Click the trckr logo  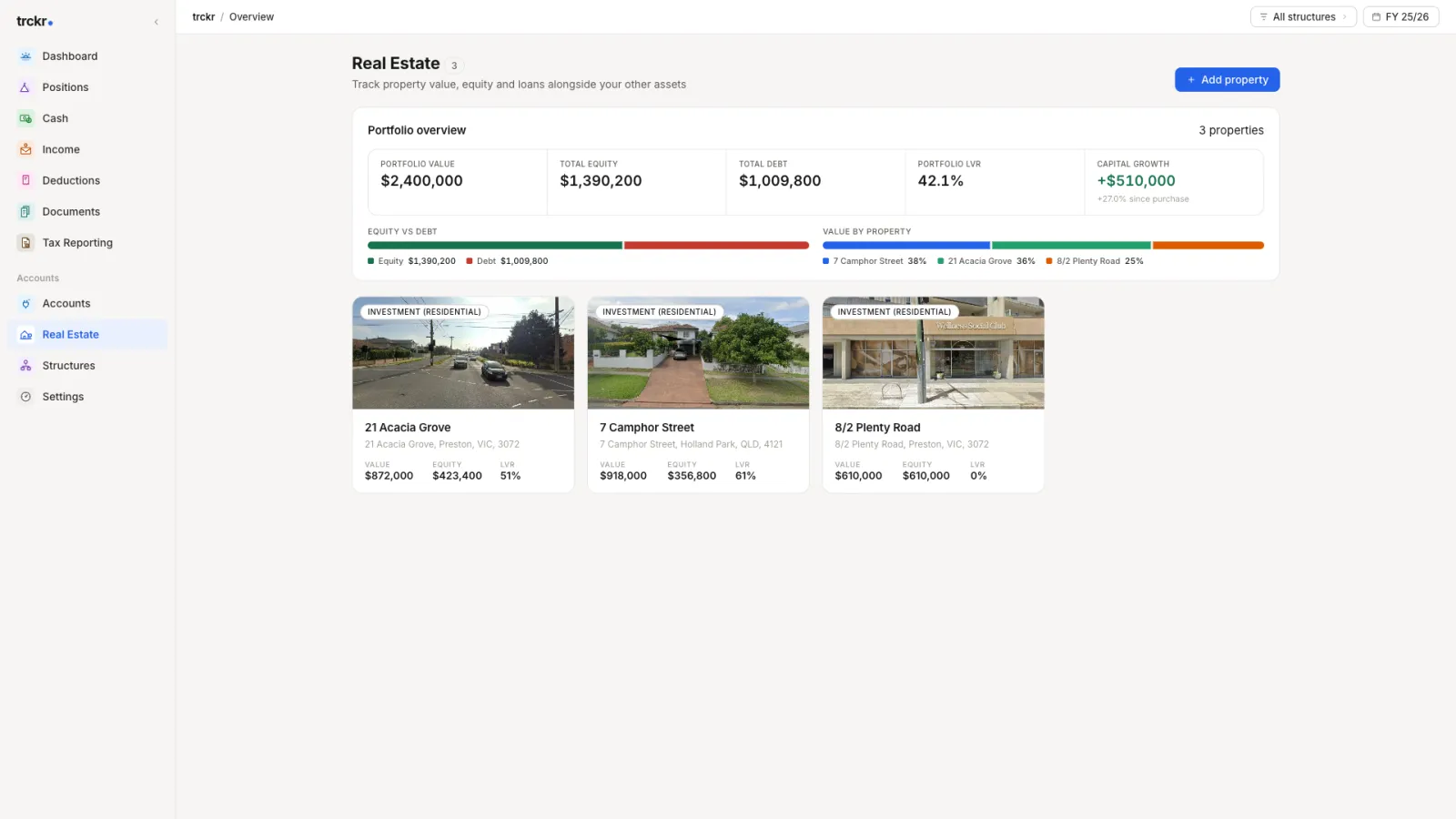tap(35, 21)
